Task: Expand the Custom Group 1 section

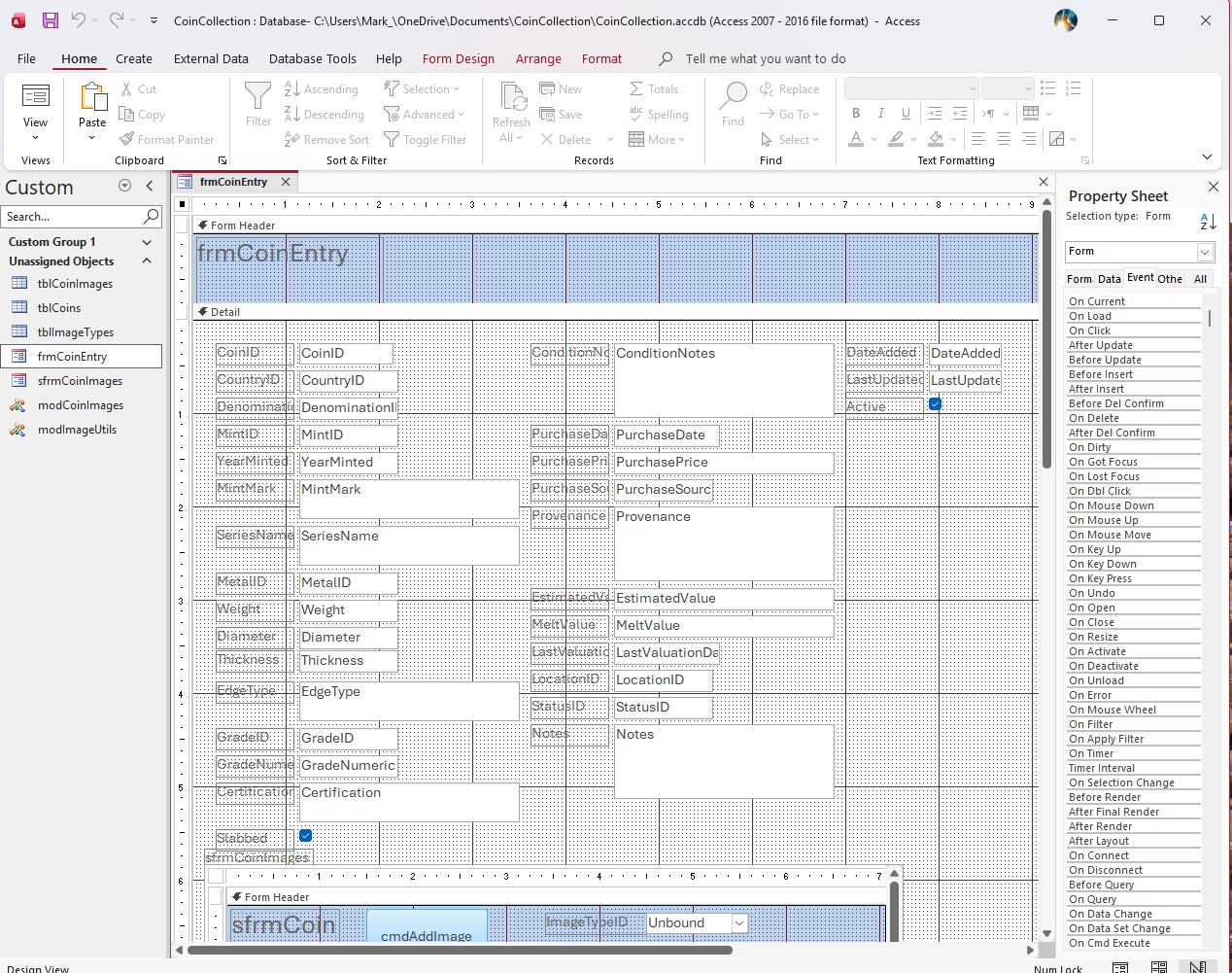Action: point(147,242)
